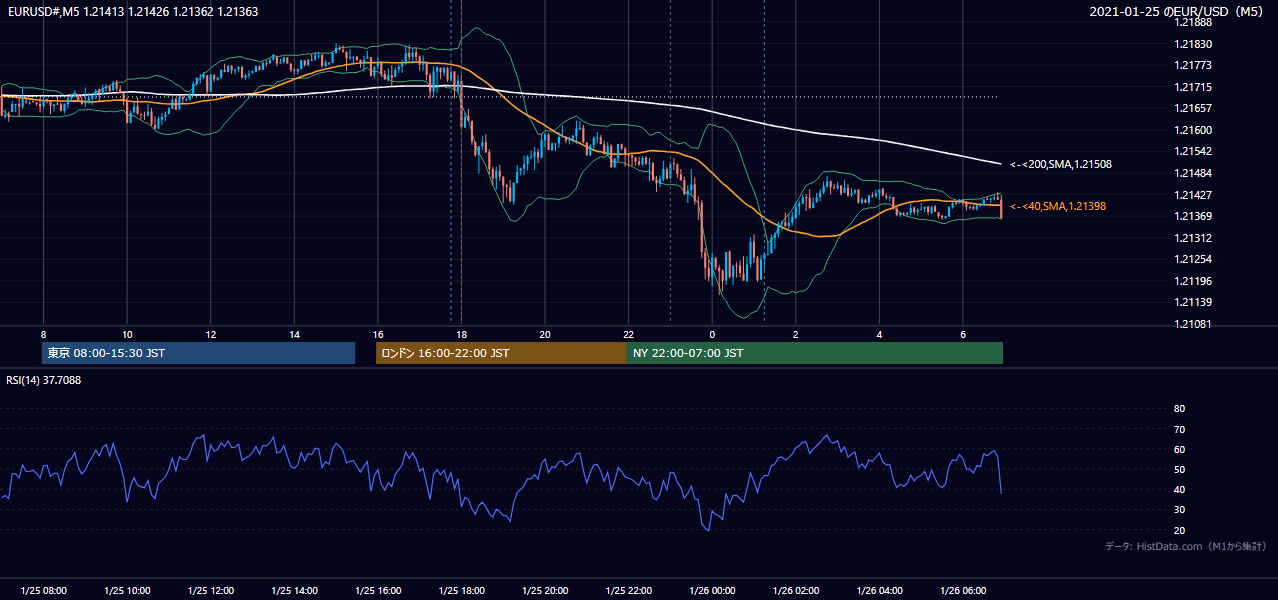Screen dimensions: 1278x600
Task: Select price axis label 1.21139
Action: (x=1193, y=302)
